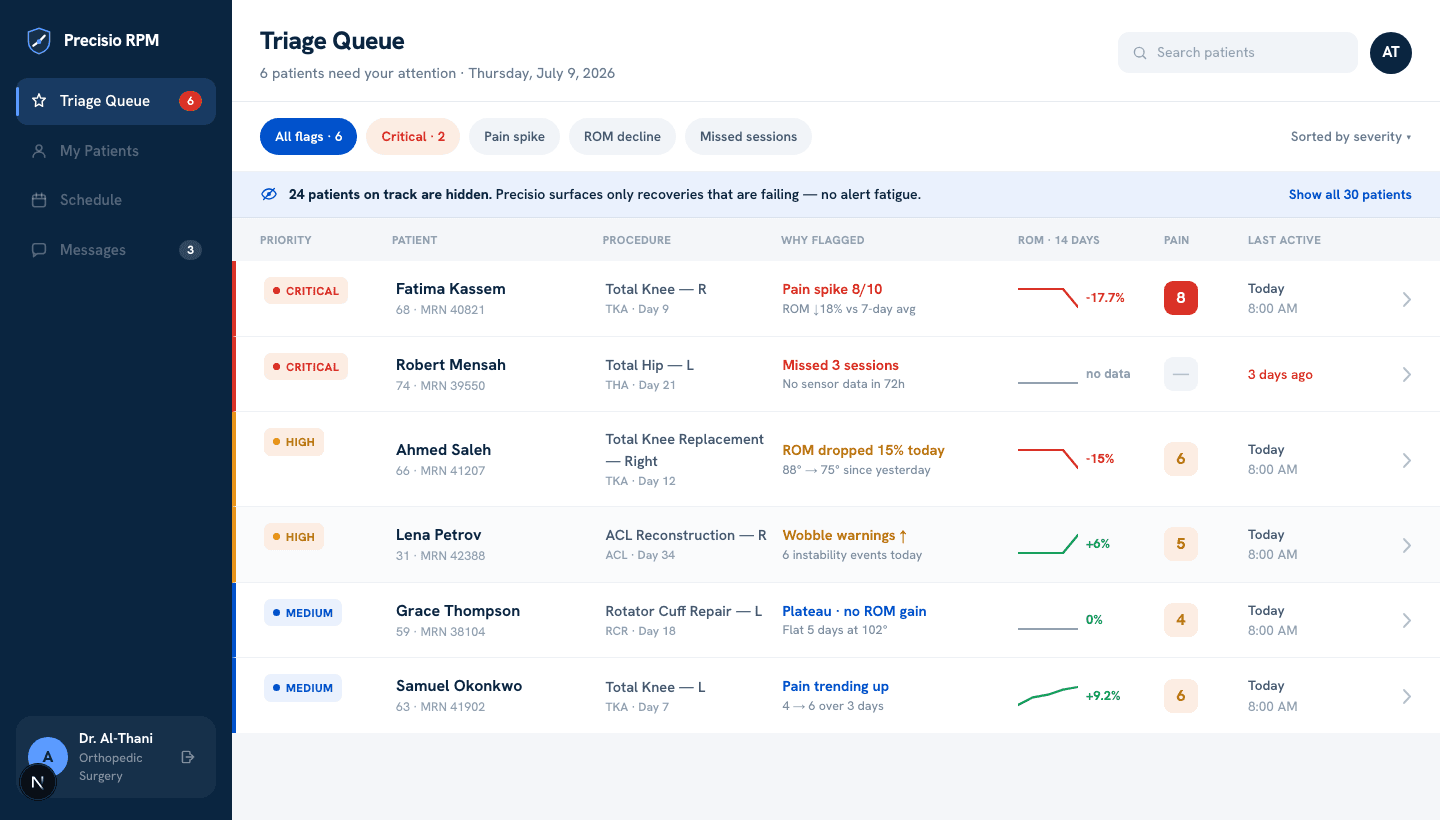The height and width of the screenshot is (820, 1440).
Task: Click the red 6 badge on Triage Queue
Action: point(190,101)
